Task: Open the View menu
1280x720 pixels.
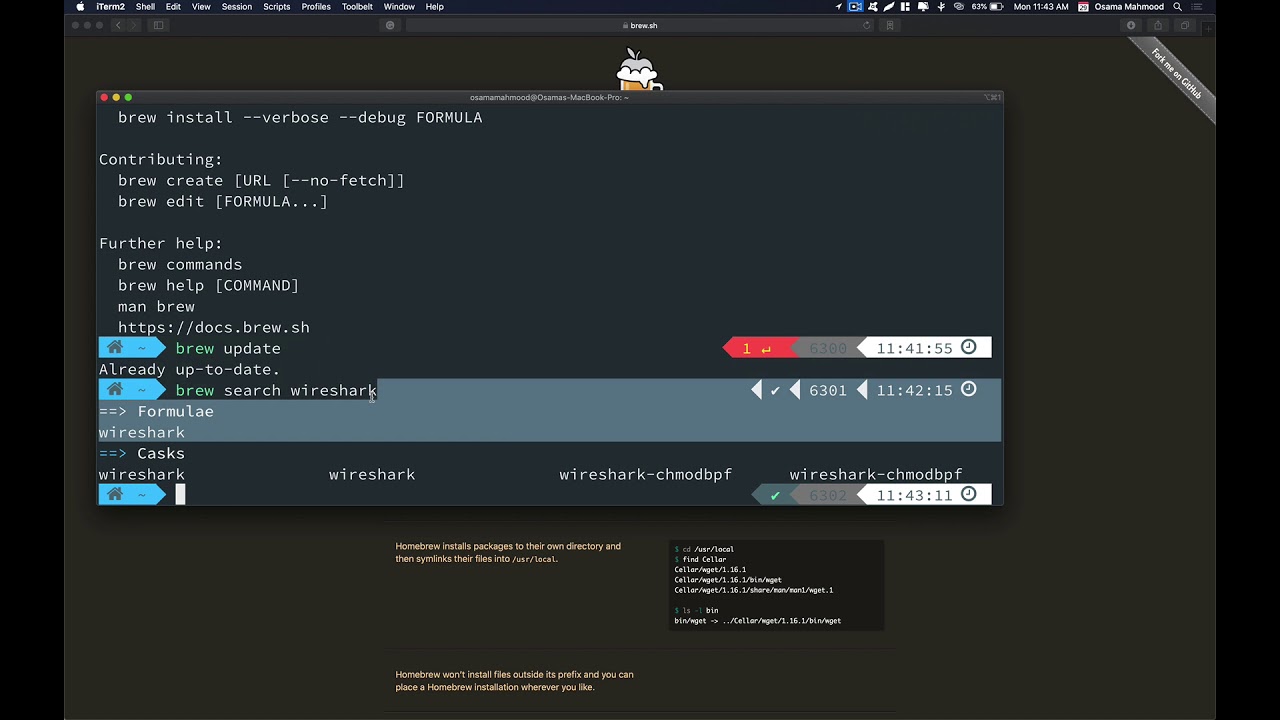Action: [201, 7]
